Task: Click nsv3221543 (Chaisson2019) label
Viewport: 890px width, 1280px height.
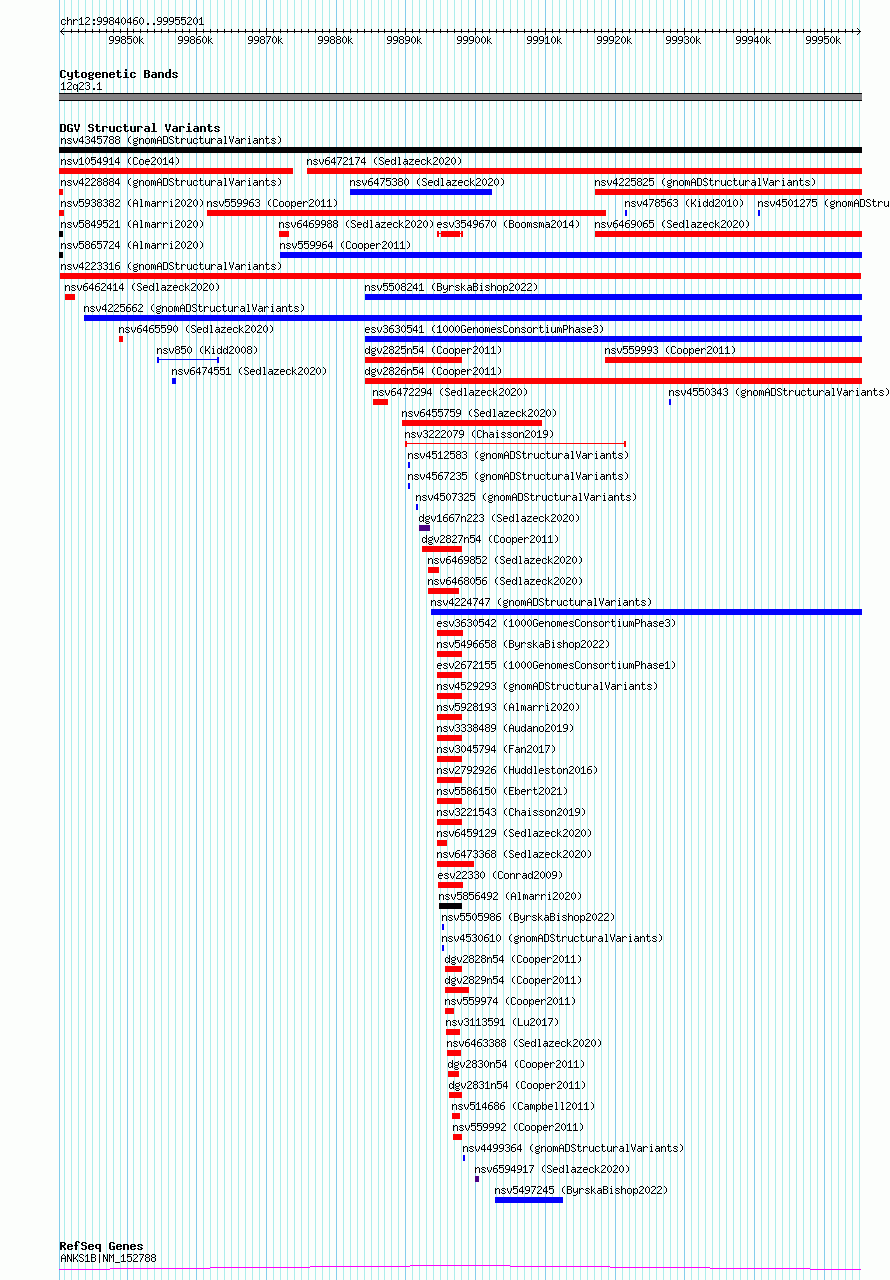Action: click(x=511, y=812)
